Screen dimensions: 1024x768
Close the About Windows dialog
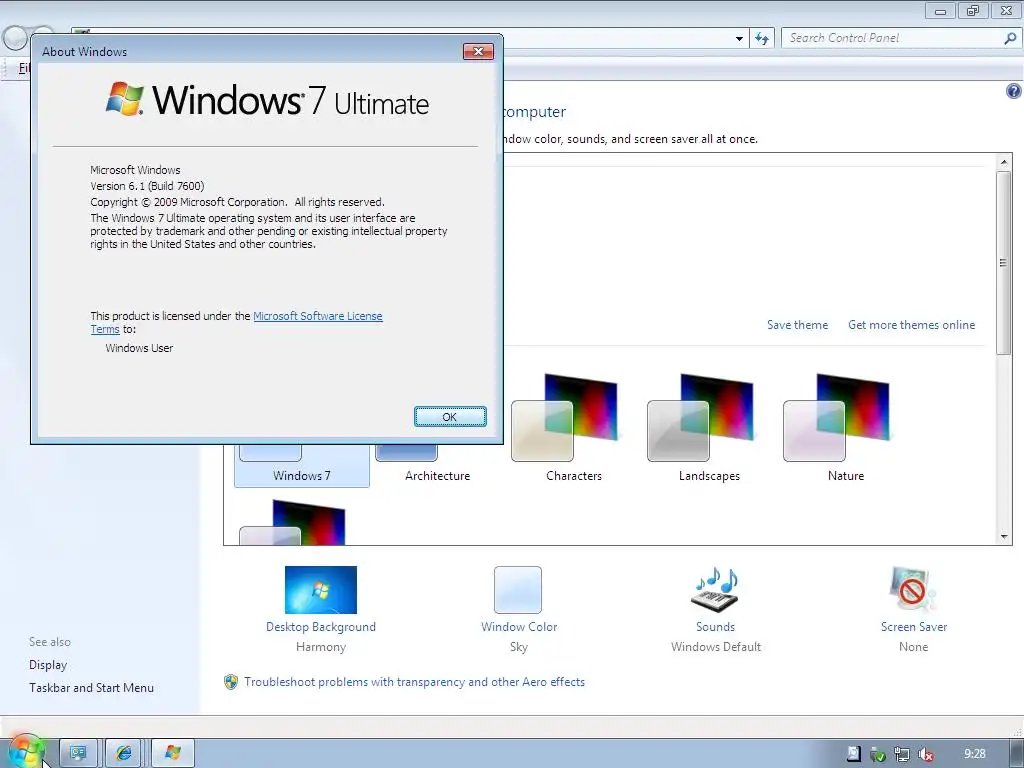coord(478,52)
